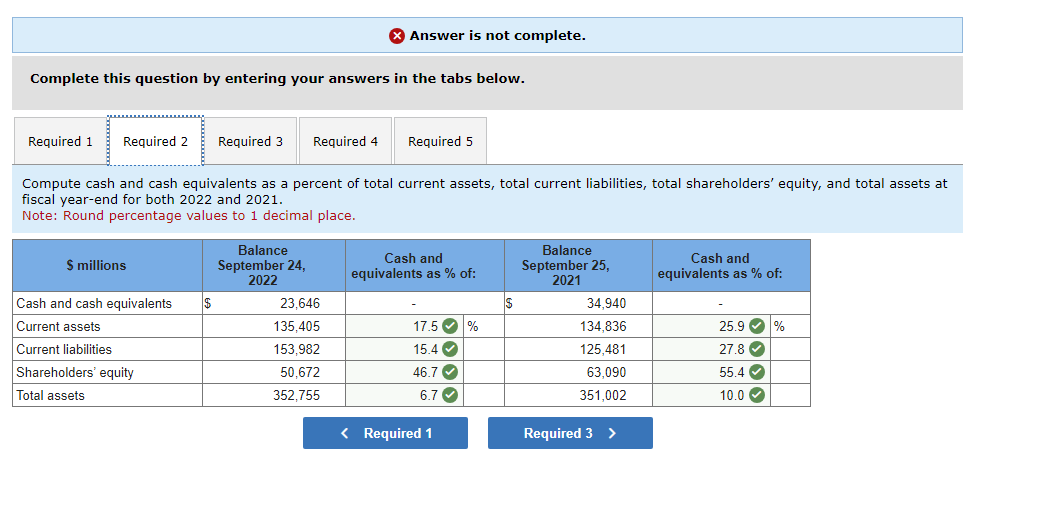
Task: Click green checkmark beside 10.0
Action: [757, 395]
